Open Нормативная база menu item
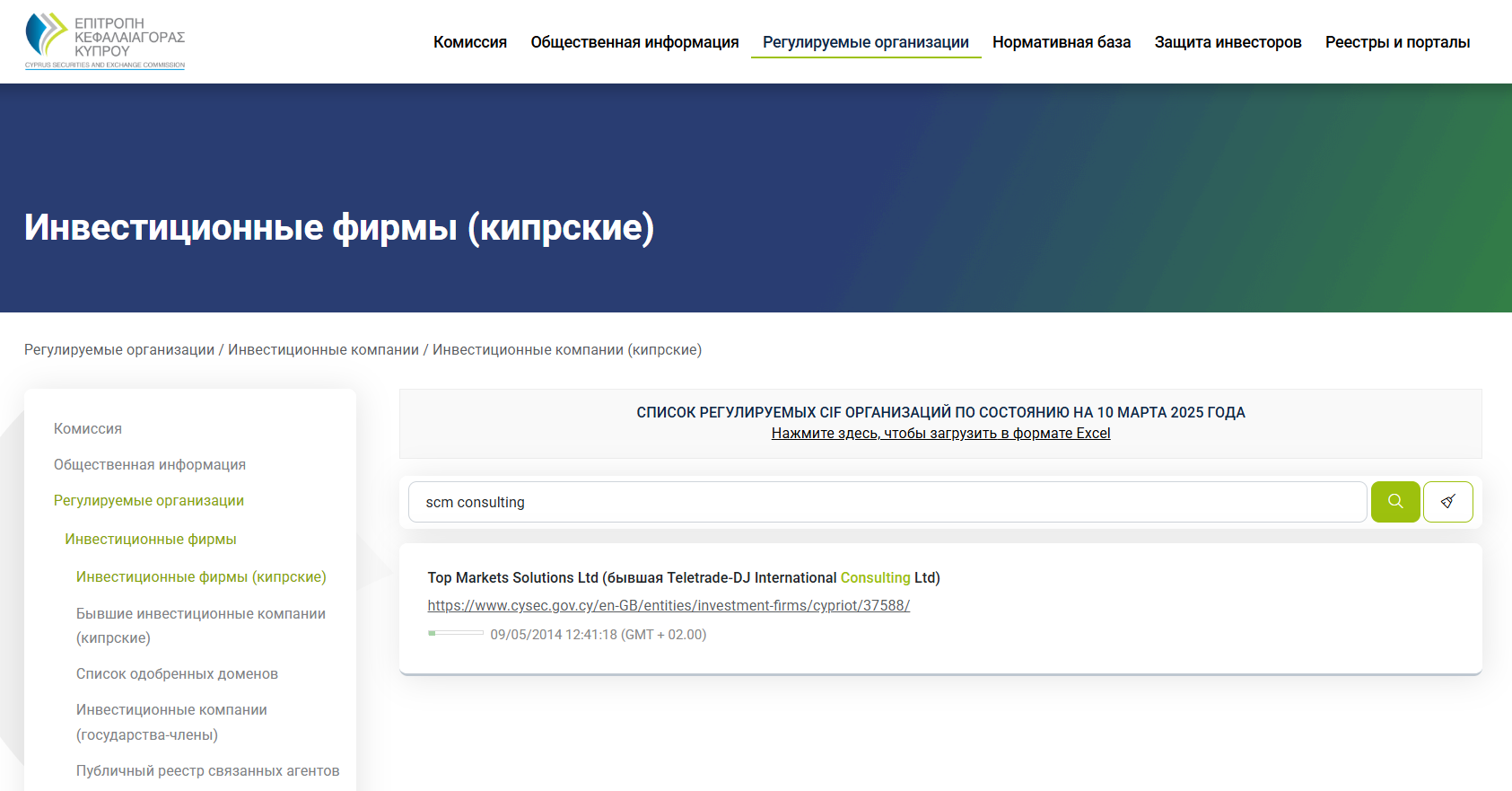1512x791 pixels. pos(1061,42)
